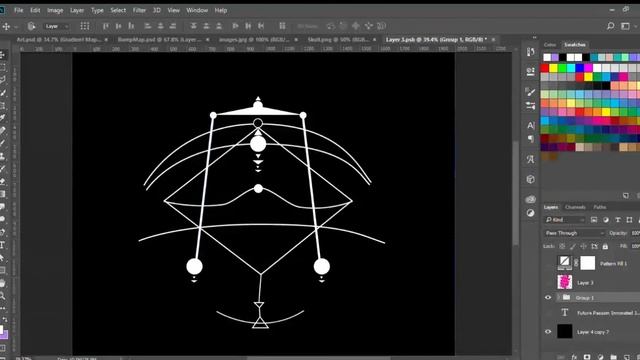Open the Filter menu
Viewport: 640px width, 360px height.
[x=139, y=10]
